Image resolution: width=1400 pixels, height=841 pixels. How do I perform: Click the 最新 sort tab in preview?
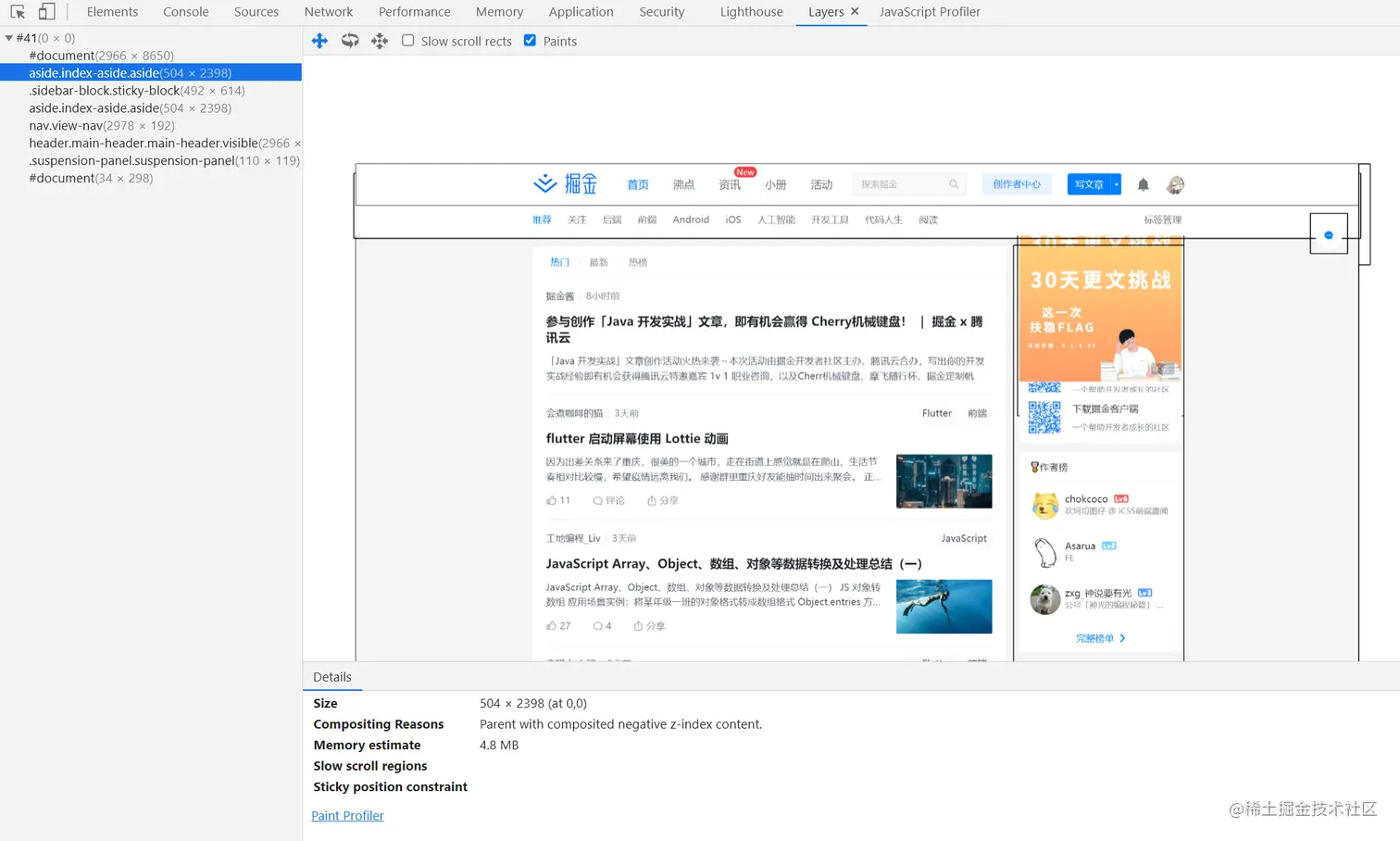click(x=598, y=262)
